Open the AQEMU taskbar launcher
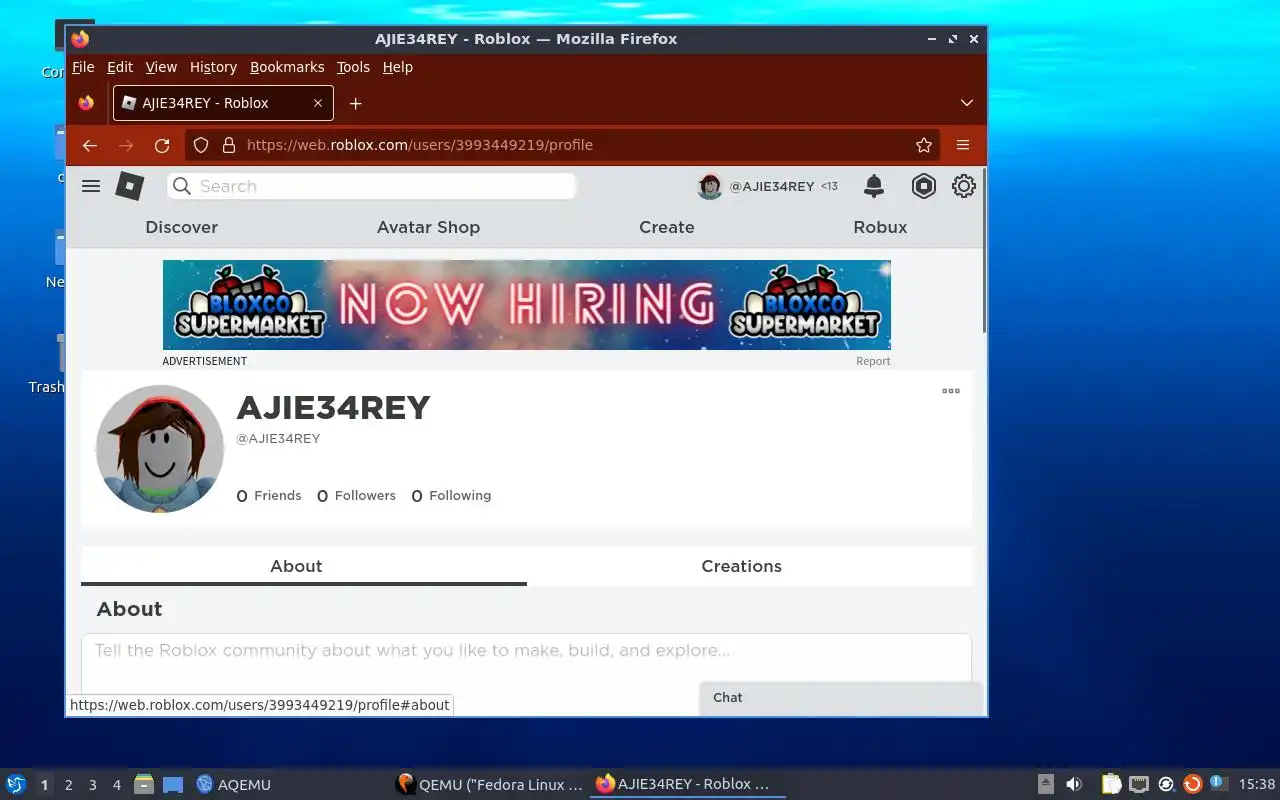Image resolution: width=1280 pixels, height=800 pixels. click(233, 785)
